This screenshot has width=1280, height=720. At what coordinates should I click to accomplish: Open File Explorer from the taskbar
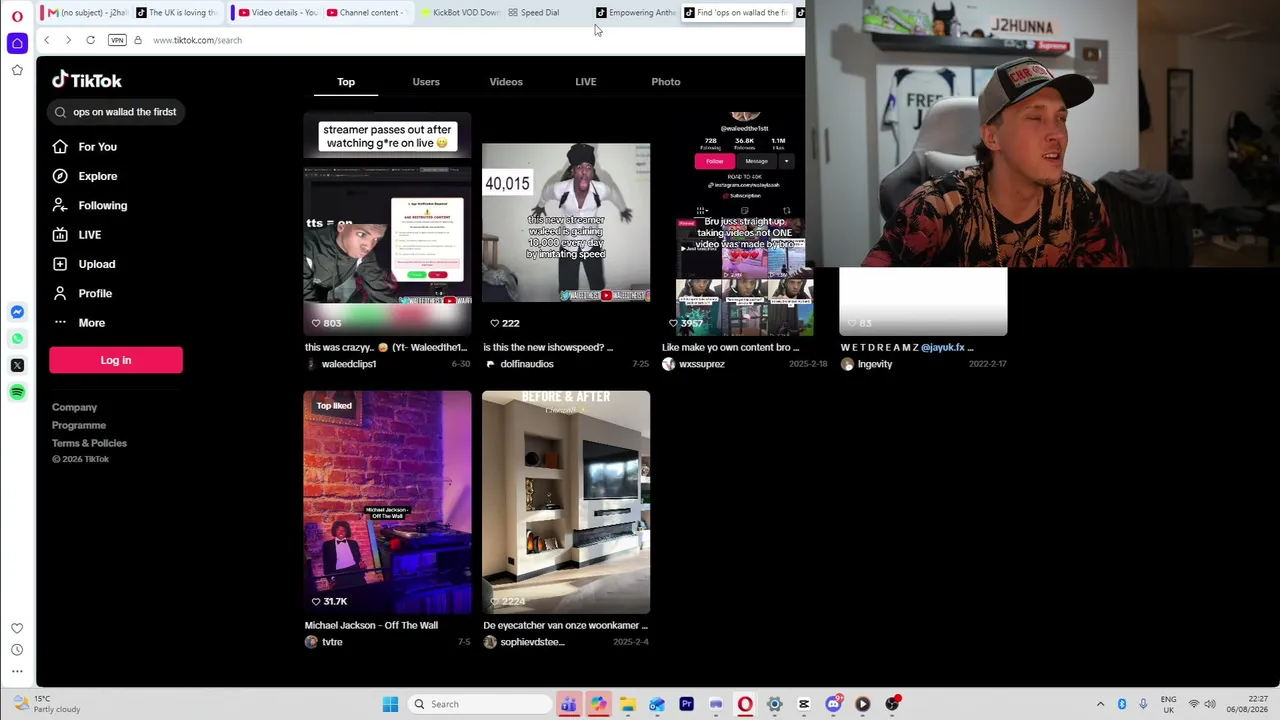[627, 704]
